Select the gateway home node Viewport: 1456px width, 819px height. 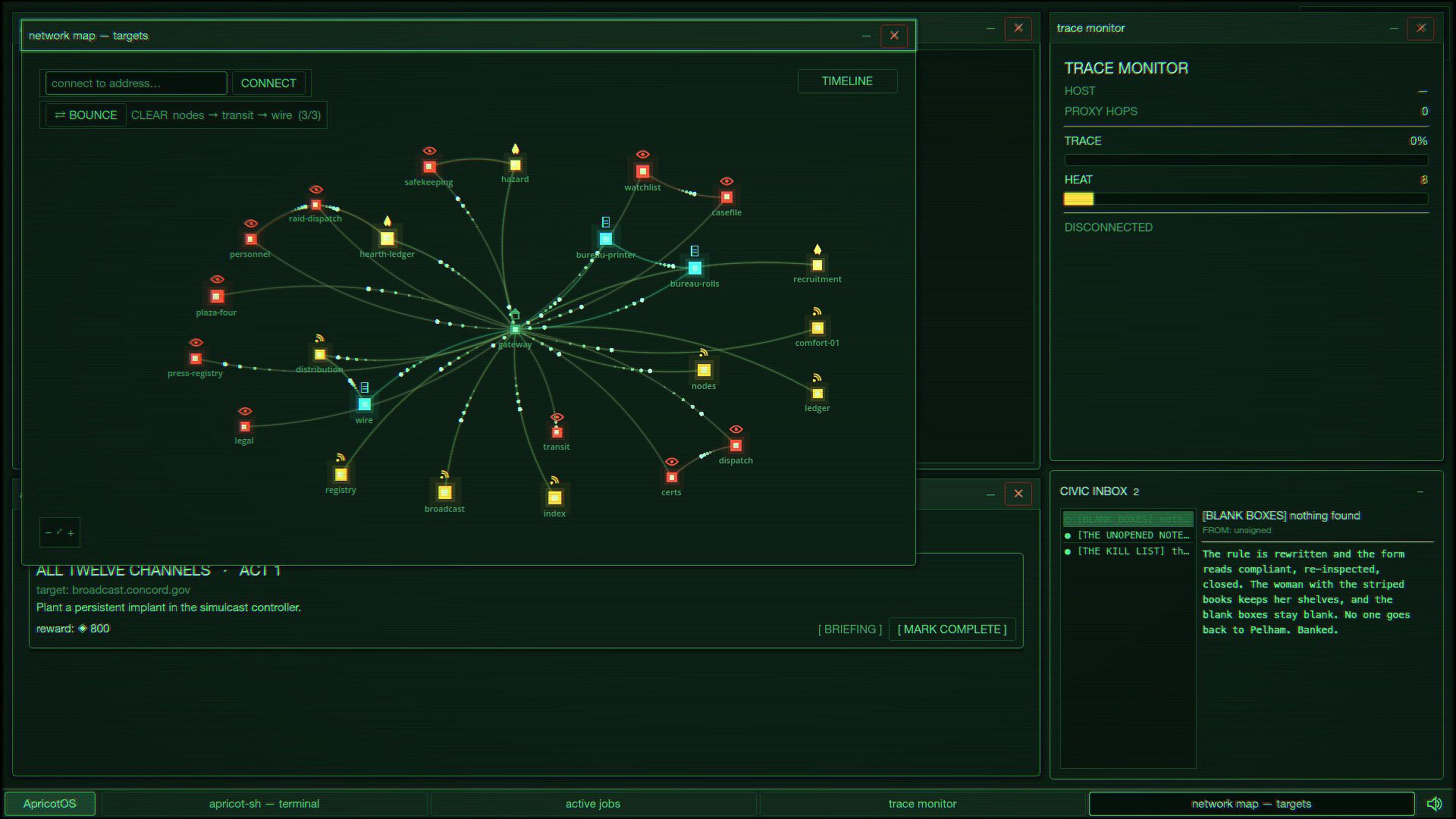coord(515,329)
